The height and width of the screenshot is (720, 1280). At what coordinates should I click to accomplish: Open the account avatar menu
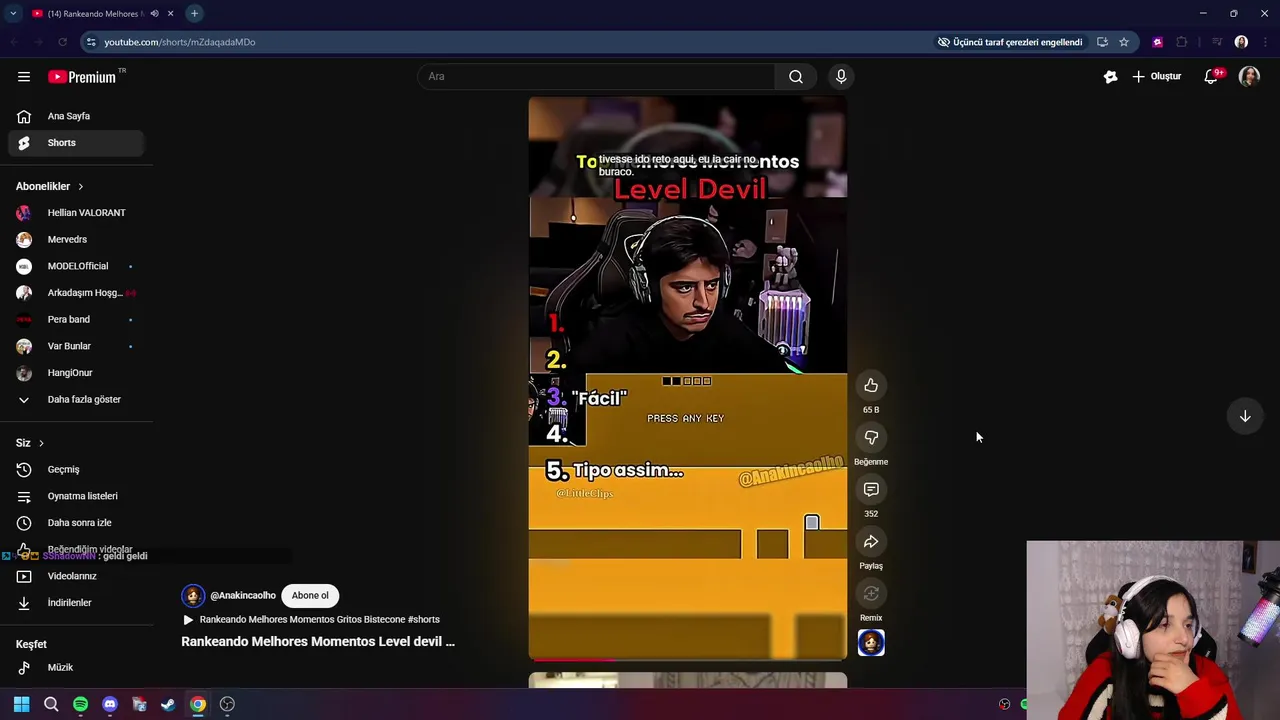(x=1249, y=76)
